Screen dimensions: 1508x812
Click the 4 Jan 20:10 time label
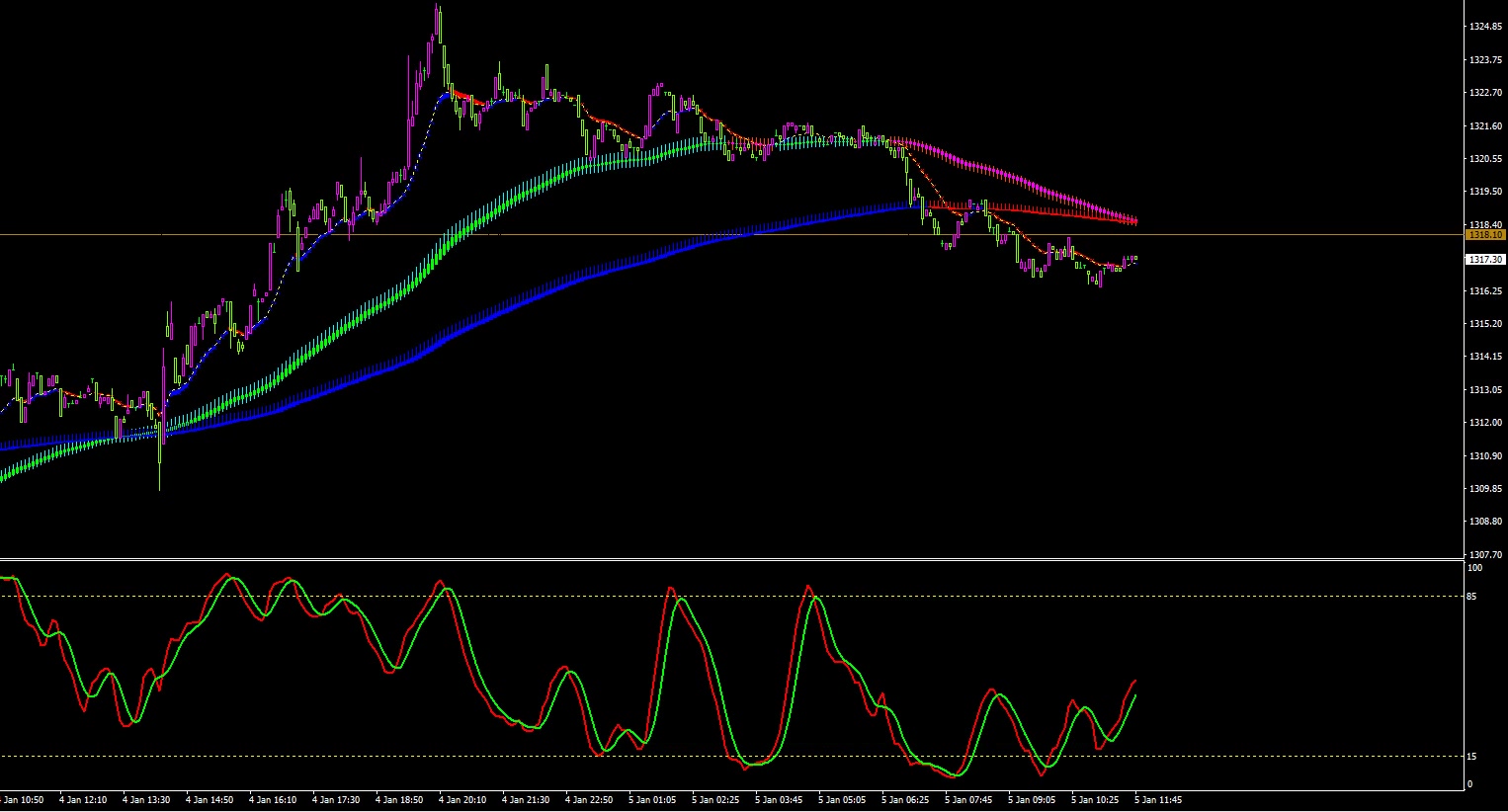[462, 800]
